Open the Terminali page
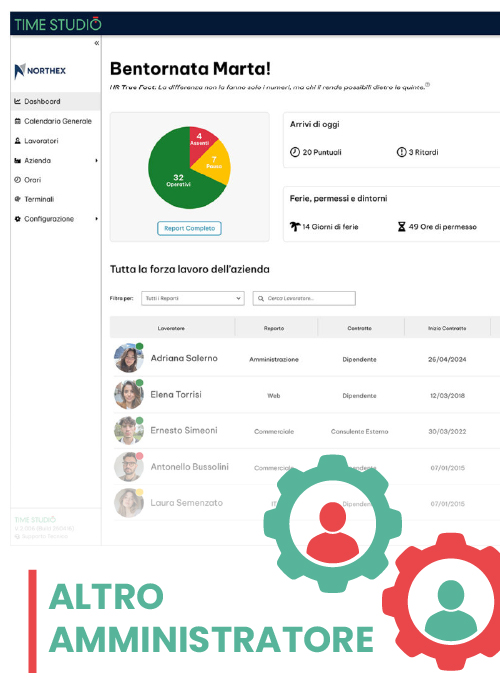The height and width of the screenshot is (700, 500). (x=39, y=199)
